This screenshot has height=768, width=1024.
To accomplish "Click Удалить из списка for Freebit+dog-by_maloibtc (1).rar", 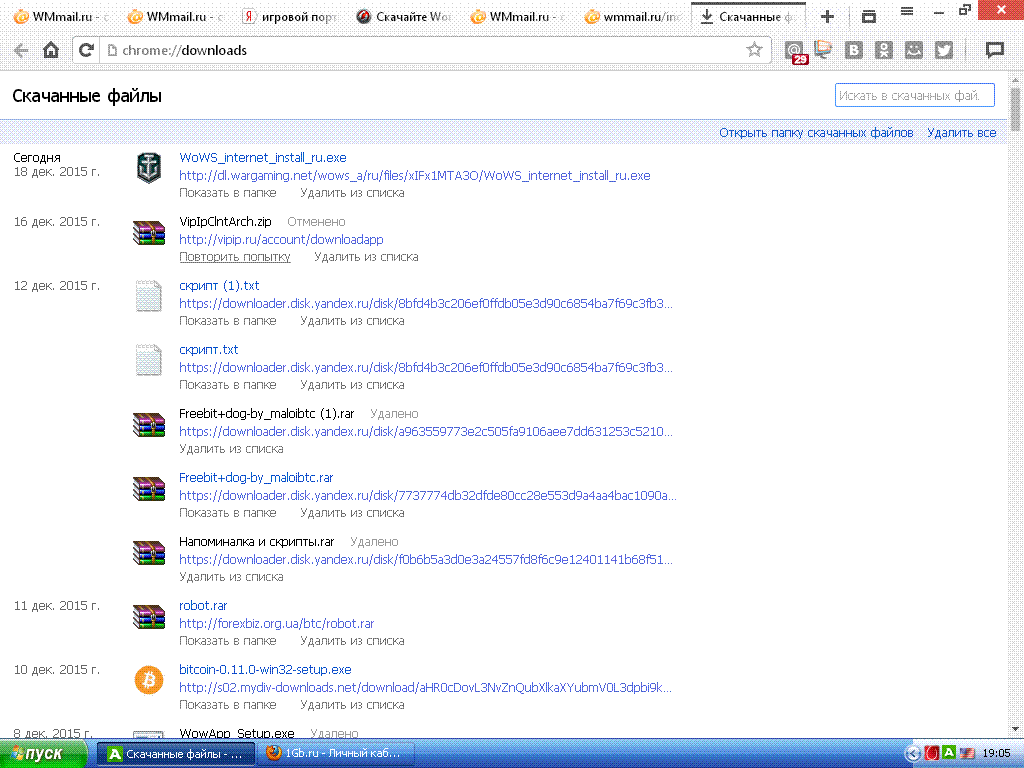I will pyautogui.click(x=231, y=449).
